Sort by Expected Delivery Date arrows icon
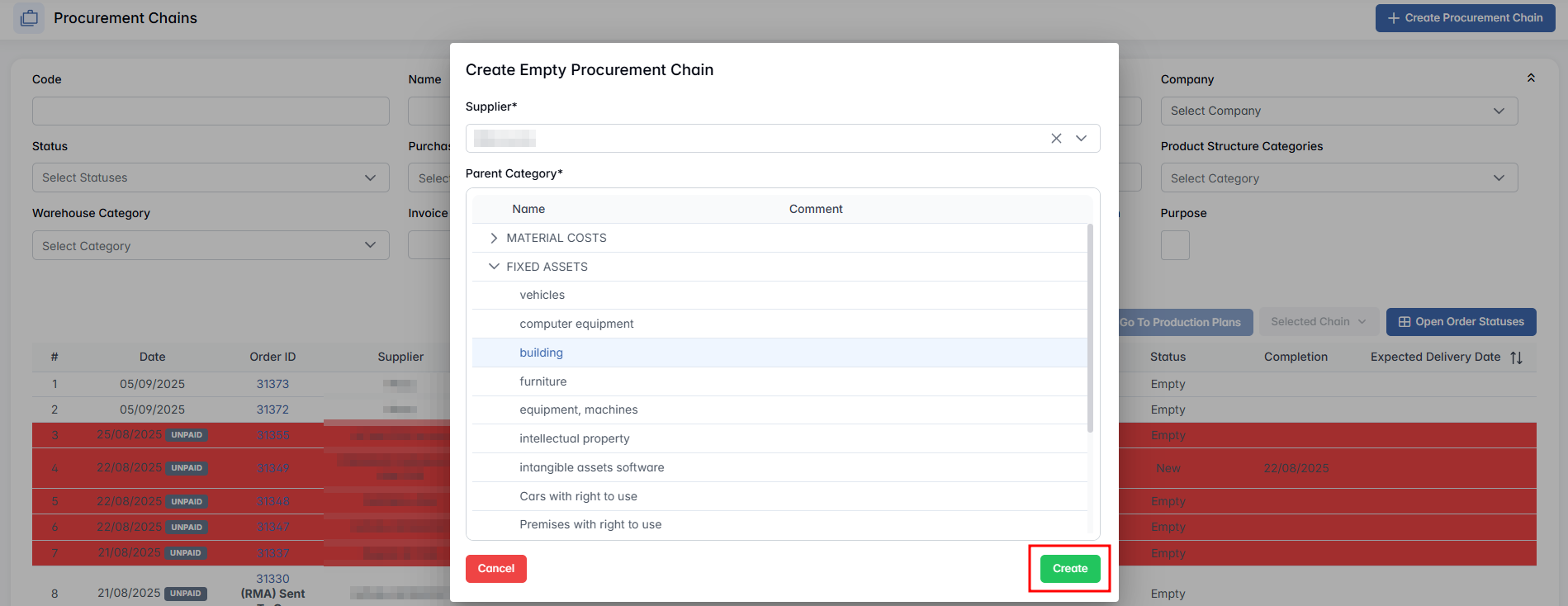 click(x=1516, y=357)
